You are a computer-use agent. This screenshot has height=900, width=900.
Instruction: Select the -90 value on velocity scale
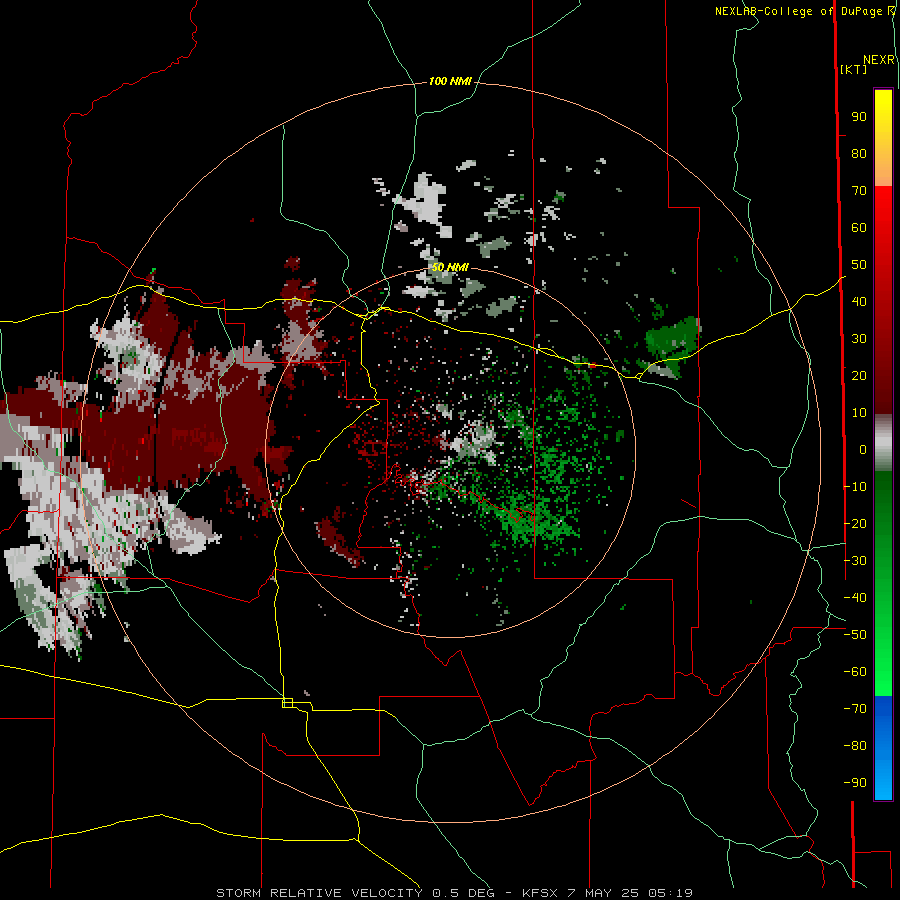[855, 783]
